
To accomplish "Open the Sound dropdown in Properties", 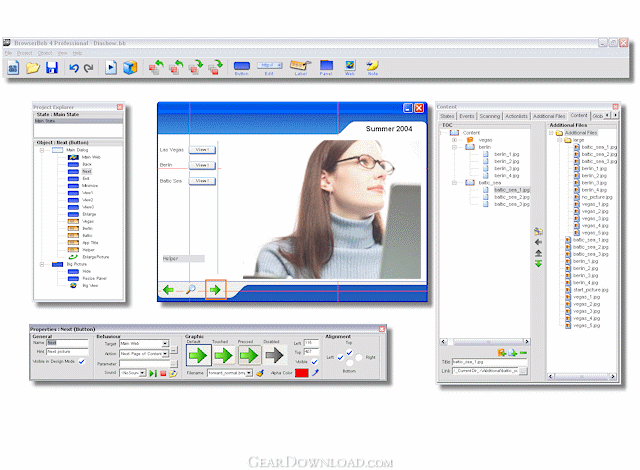I will (142, 373).
